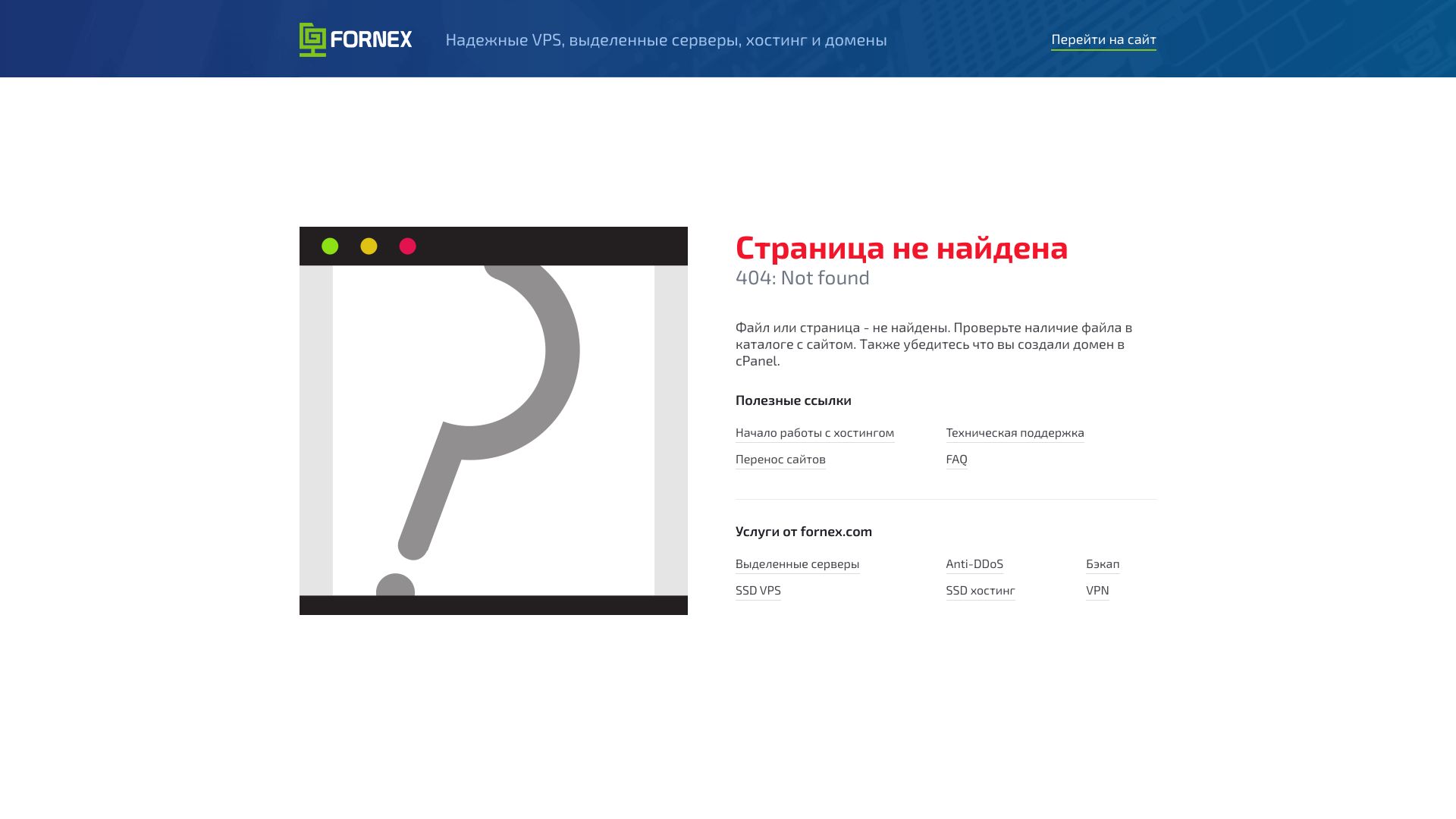Open the 'Бэкап' service link
The width and height of the screenshot is (1456, 819).
click(x=1103, y=564)
